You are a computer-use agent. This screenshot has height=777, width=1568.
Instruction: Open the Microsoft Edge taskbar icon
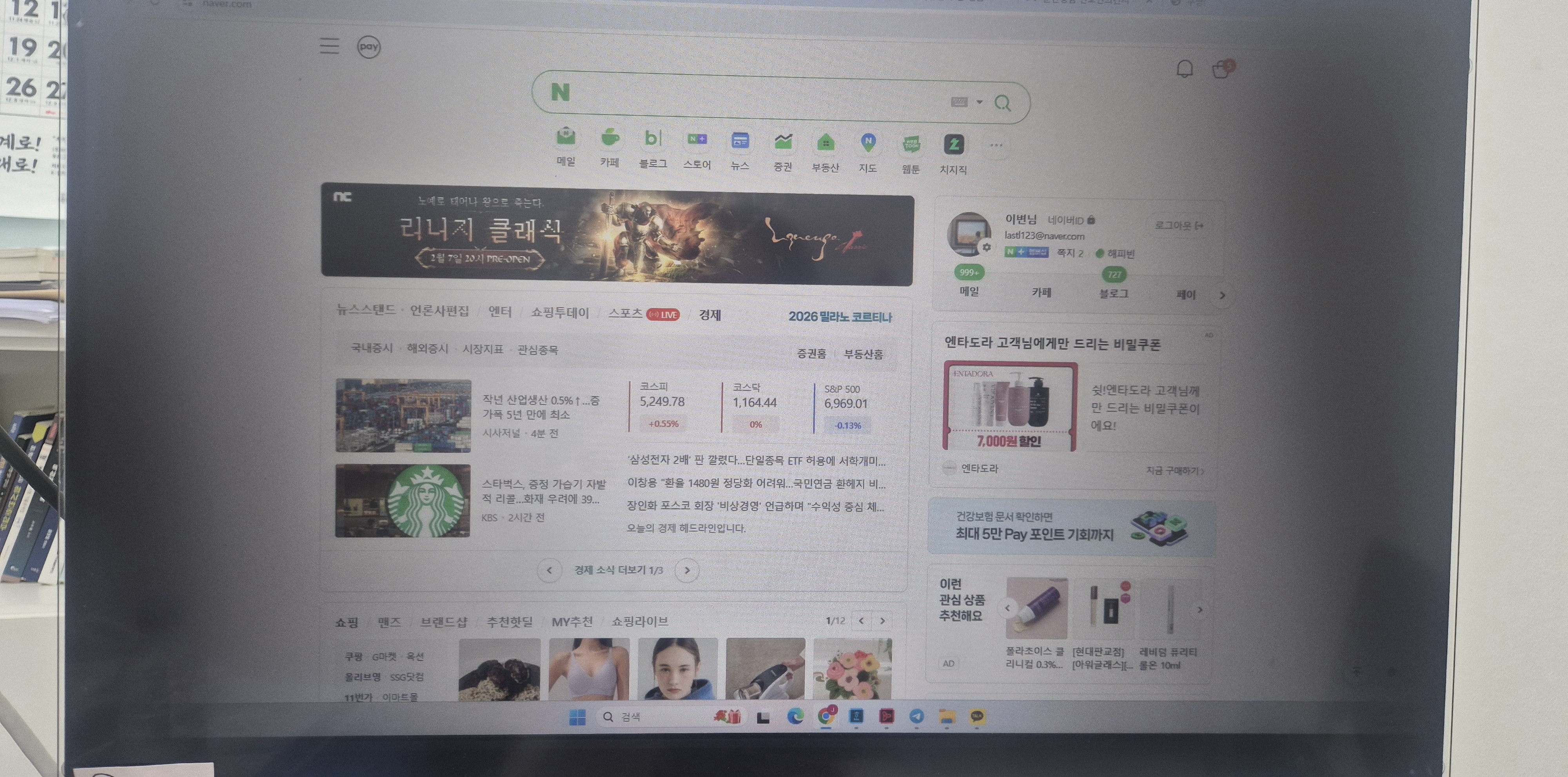point(795,717)
